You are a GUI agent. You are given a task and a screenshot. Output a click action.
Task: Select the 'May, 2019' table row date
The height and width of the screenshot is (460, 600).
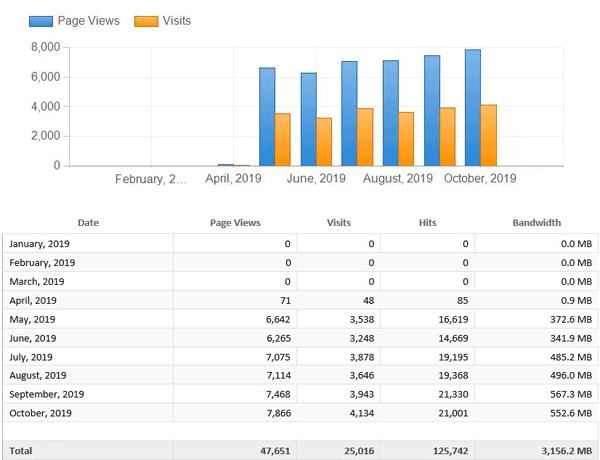coord(33,319)
